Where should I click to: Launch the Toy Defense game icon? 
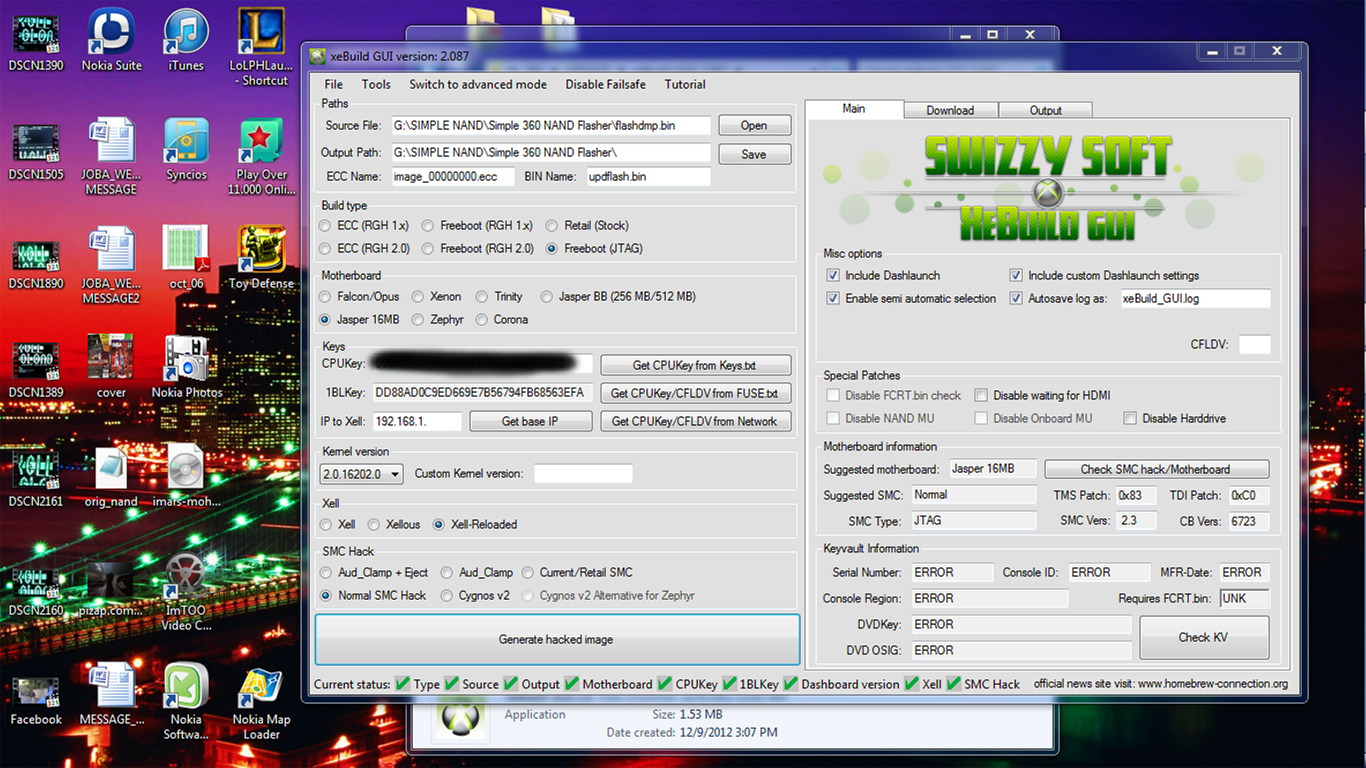(261, 258)
